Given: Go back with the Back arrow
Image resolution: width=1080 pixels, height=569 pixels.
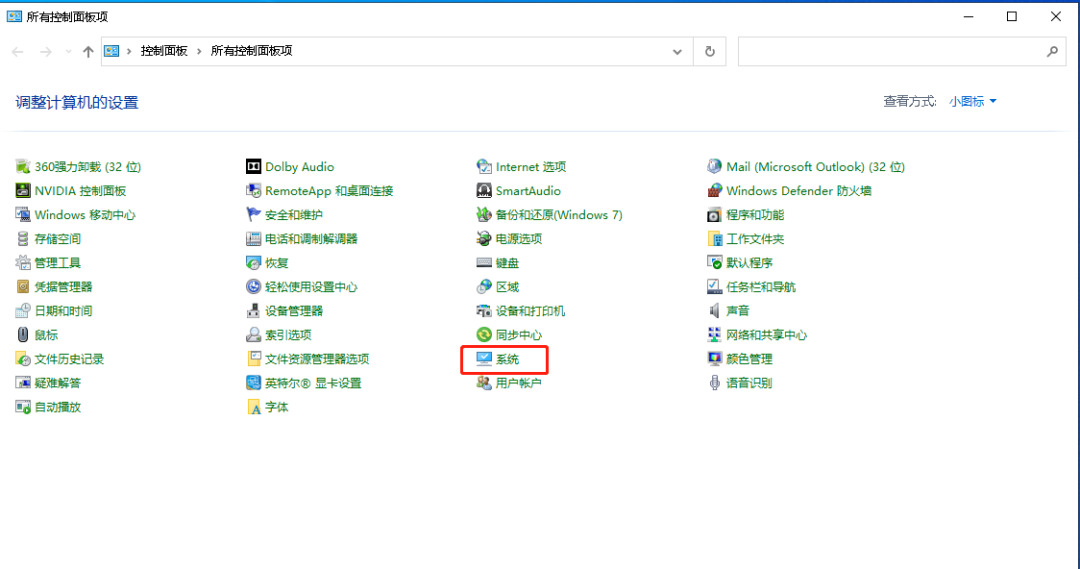Looking at the screenshot, I should 18,52.
